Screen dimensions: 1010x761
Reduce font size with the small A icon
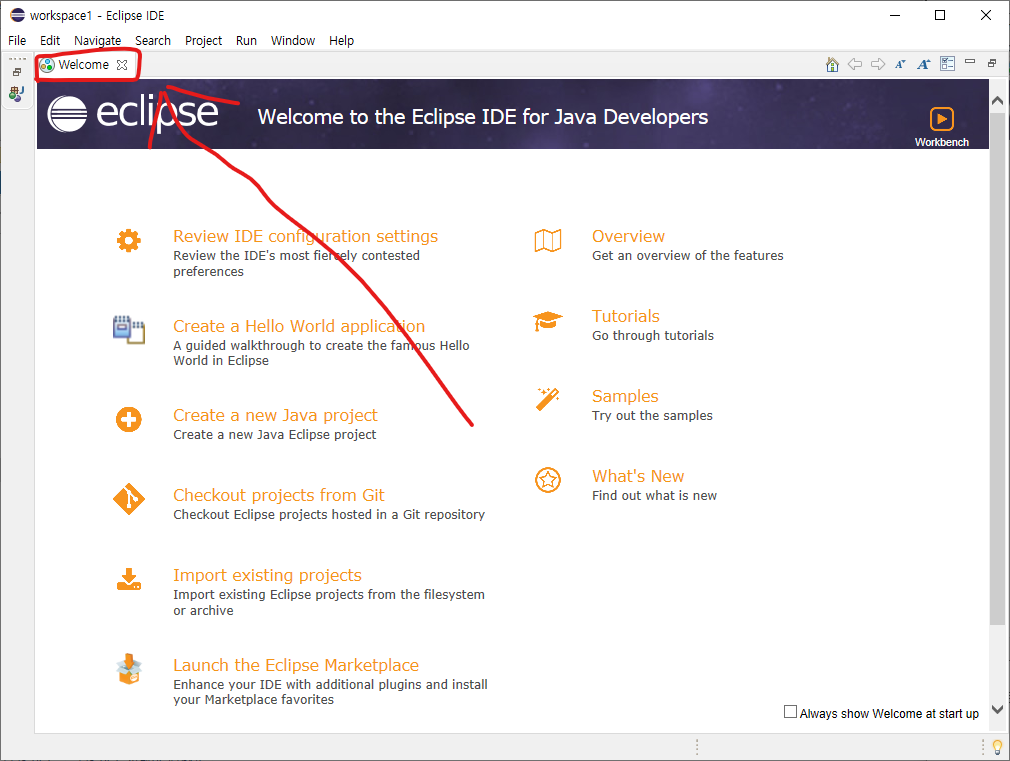900,64
